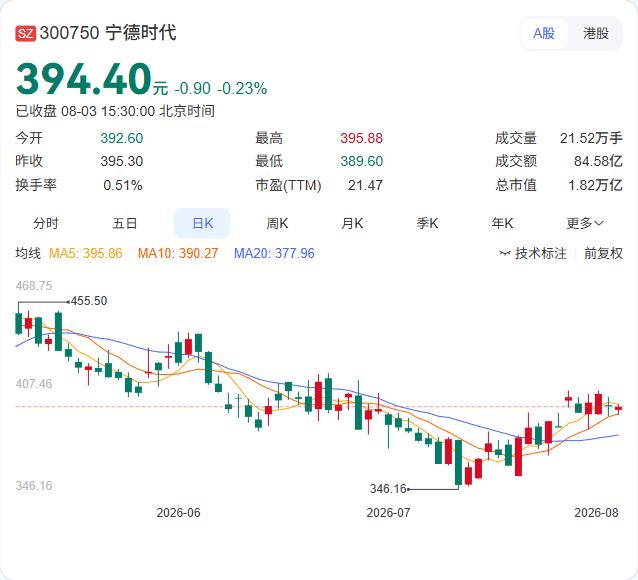Click the 最低 value 389.60
This screenshot has height=580, width=638.
(362, 161)
